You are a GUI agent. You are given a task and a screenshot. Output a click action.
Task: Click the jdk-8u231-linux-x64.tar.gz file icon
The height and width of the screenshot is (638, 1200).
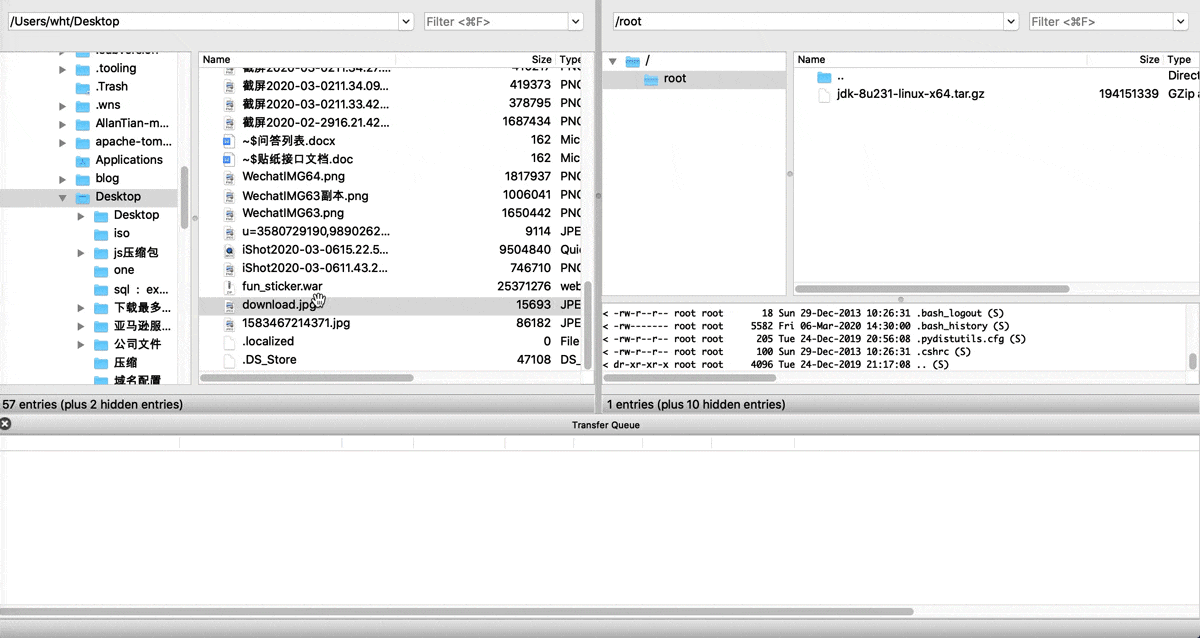pyautogui.click(x=824, y=95)
